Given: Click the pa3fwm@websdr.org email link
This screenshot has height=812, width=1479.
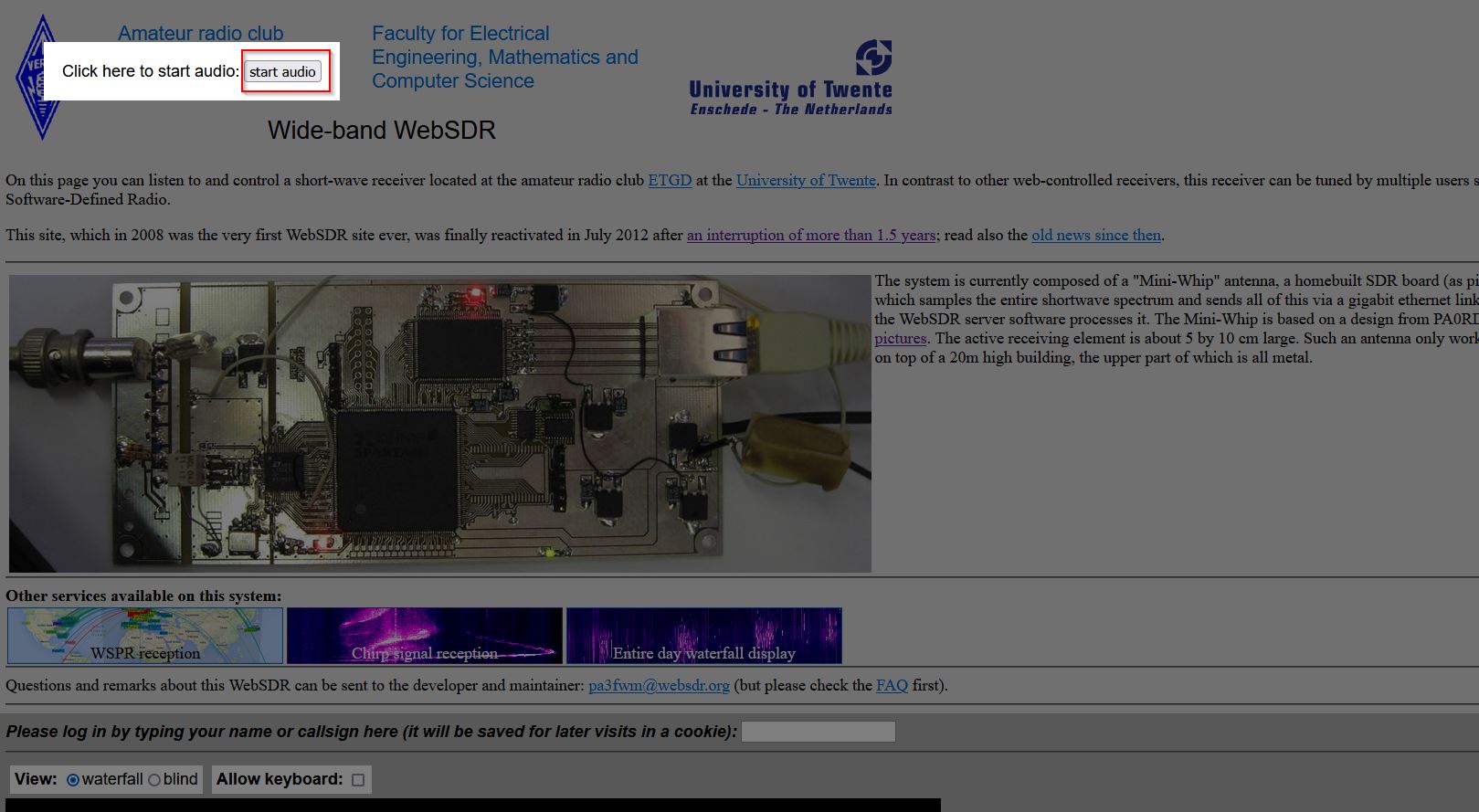Looking at the screenshot, I should pos(659,685).
